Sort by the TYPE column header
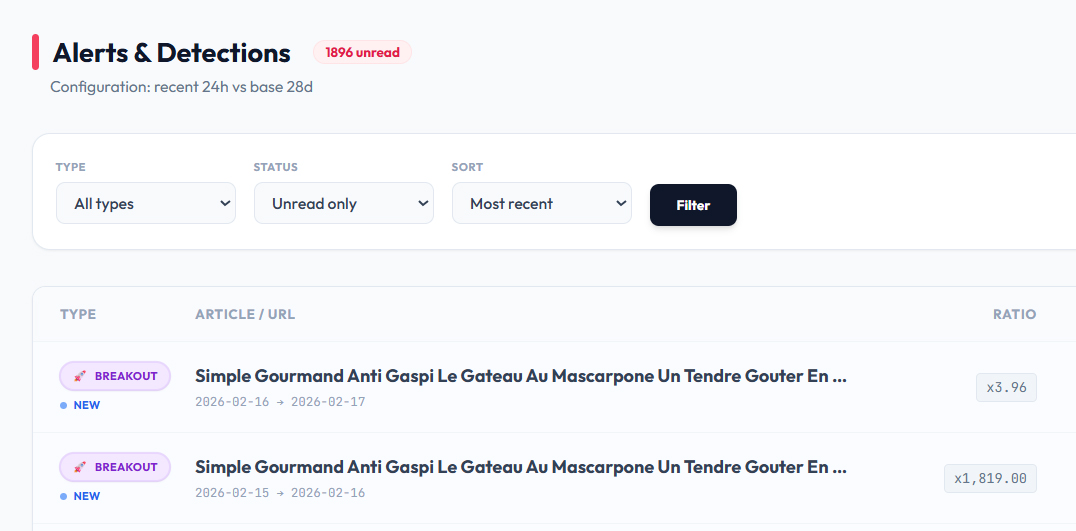The width and height of the screenshot is (1076, 531). click(78, 314)
